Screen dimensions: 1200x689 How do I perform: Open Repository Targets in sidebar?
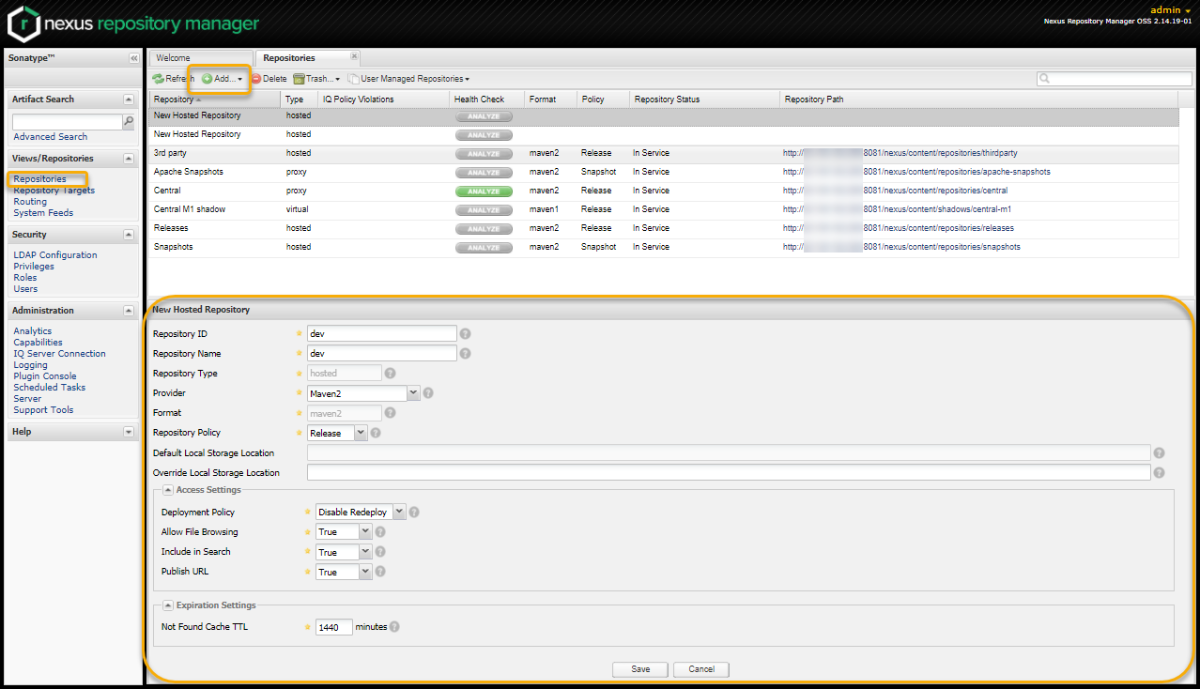tap(54, 190)
